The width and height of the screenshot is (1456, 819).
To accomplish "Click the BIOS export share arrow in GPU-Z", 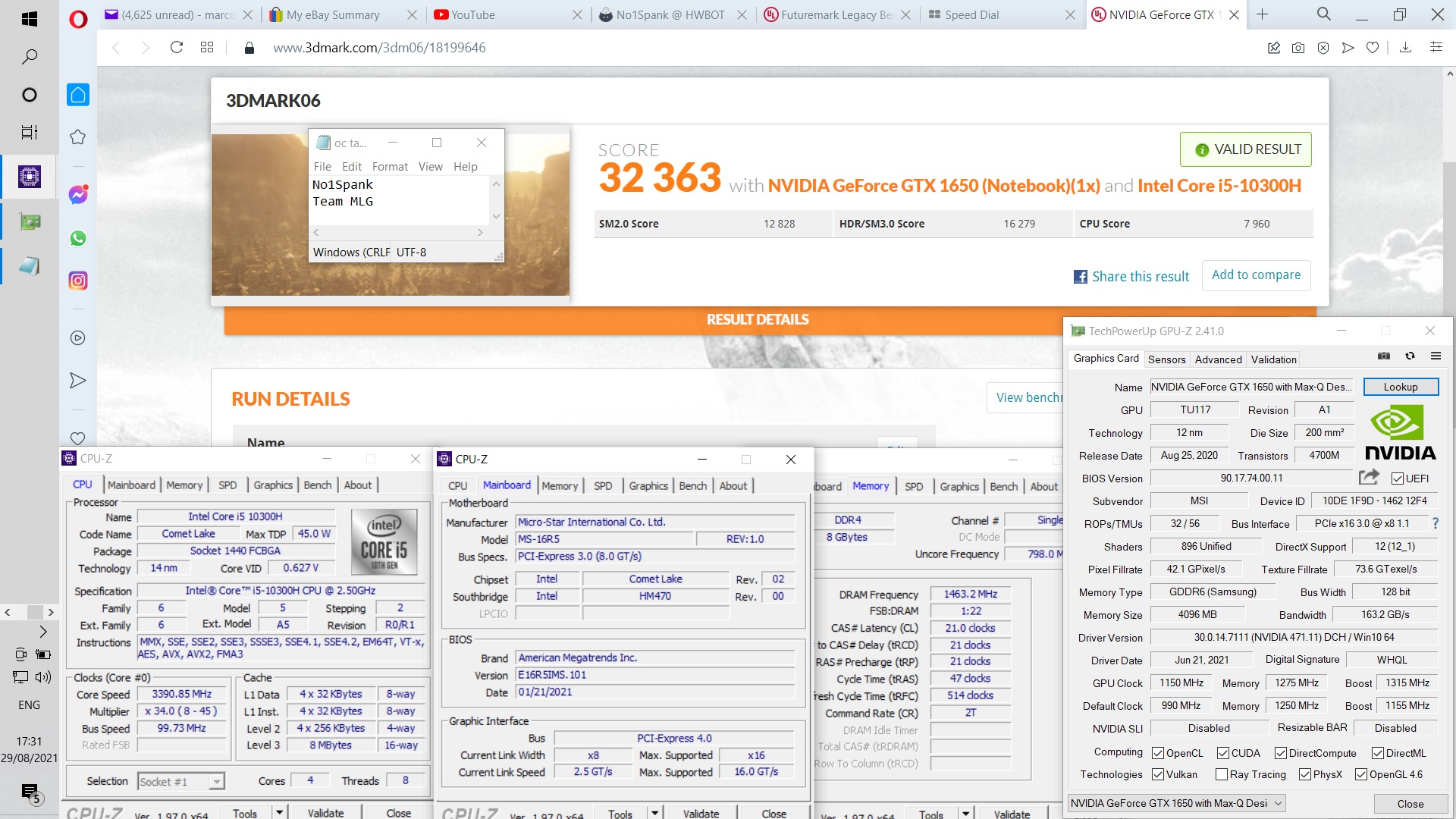I will pyautogui.click(x=1369, y=477).
